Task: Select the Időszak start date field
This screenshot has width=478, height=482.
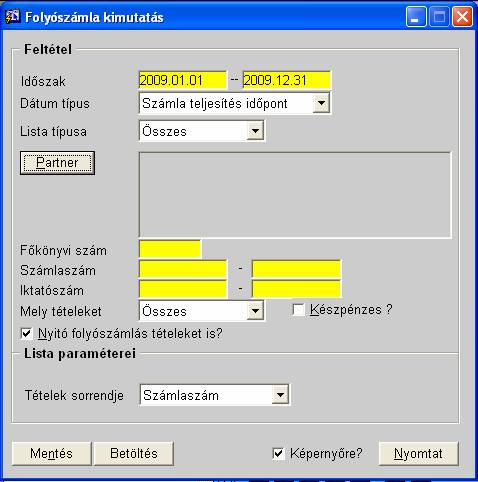Action: [x=182, y=80]
